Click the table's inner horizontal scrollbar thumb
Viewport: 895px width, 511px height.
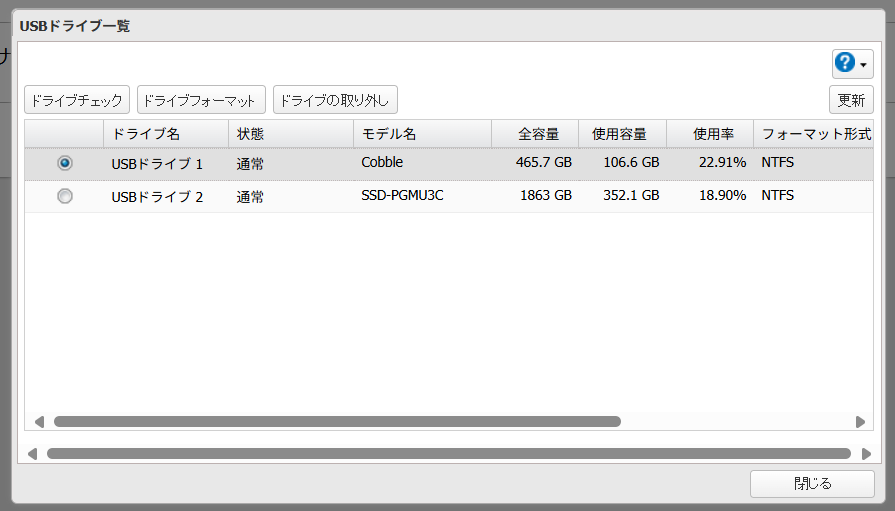tap(337, 422)
